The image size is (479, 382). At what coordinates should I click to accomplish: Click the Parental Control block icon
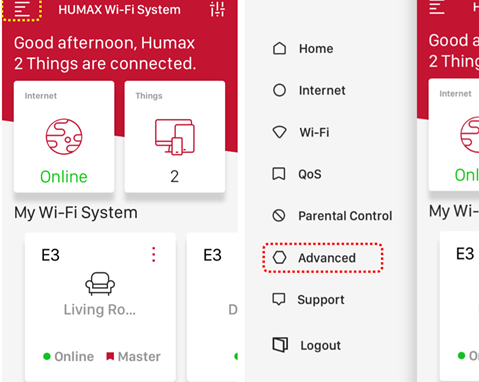(x=279, y=216)
